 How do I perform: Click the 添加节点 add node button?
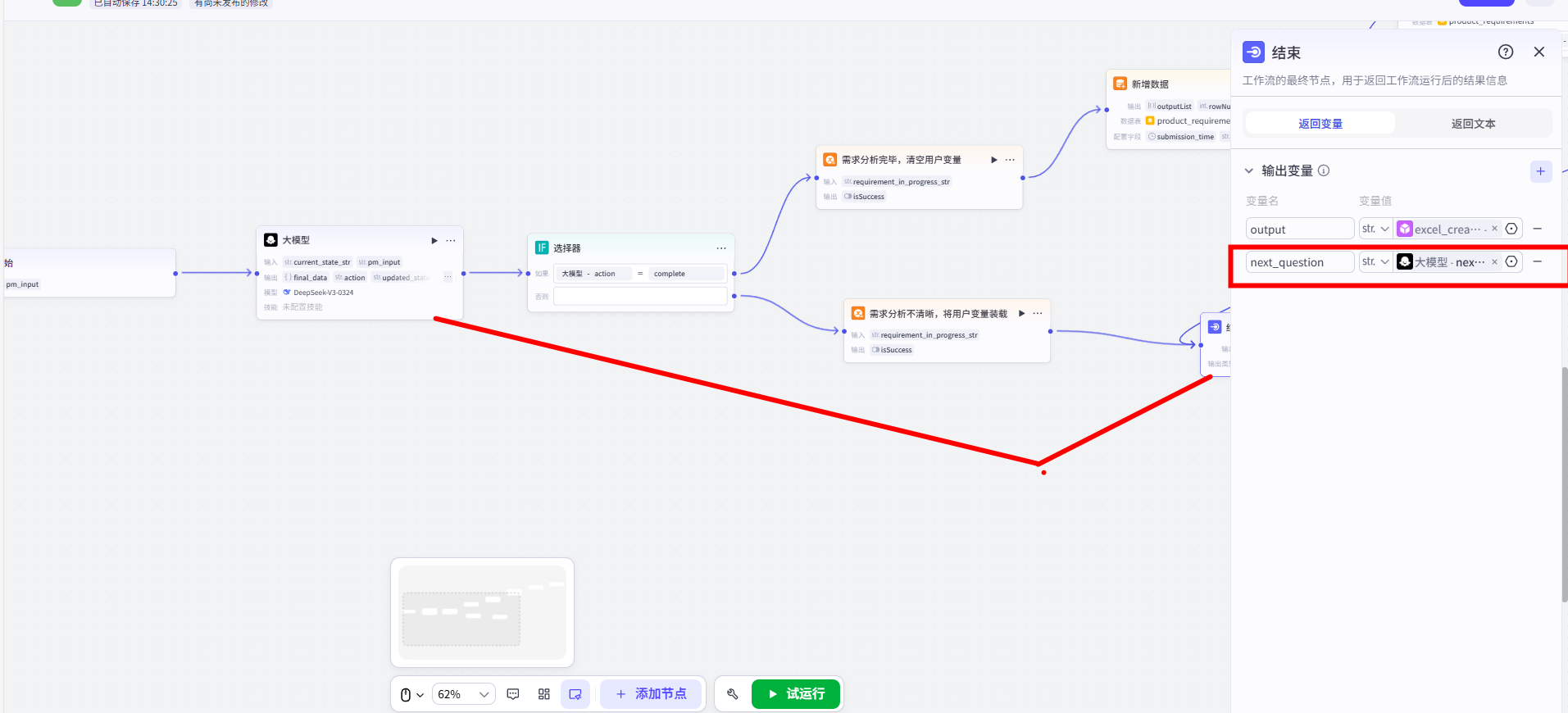point(651,694)
